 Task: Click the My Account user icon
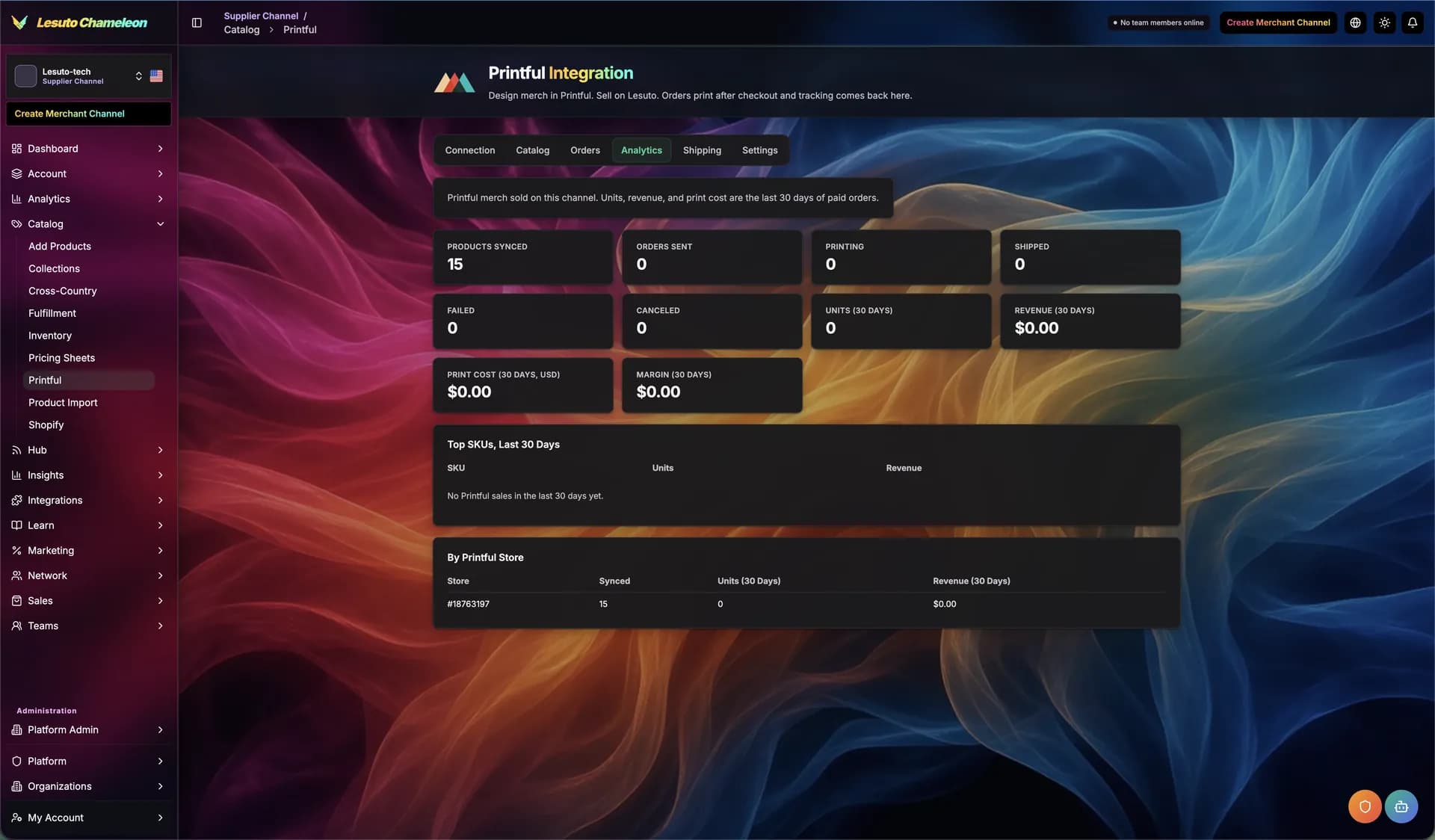[x=16, y=818]
